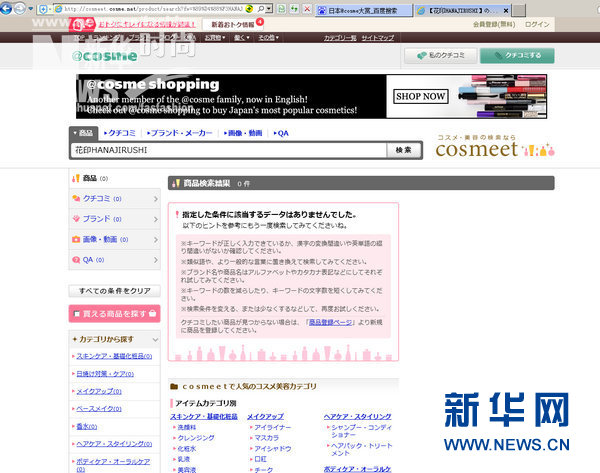Open the その他 dropdown menu
Screen dimensions: 600x473
[269, 38]
